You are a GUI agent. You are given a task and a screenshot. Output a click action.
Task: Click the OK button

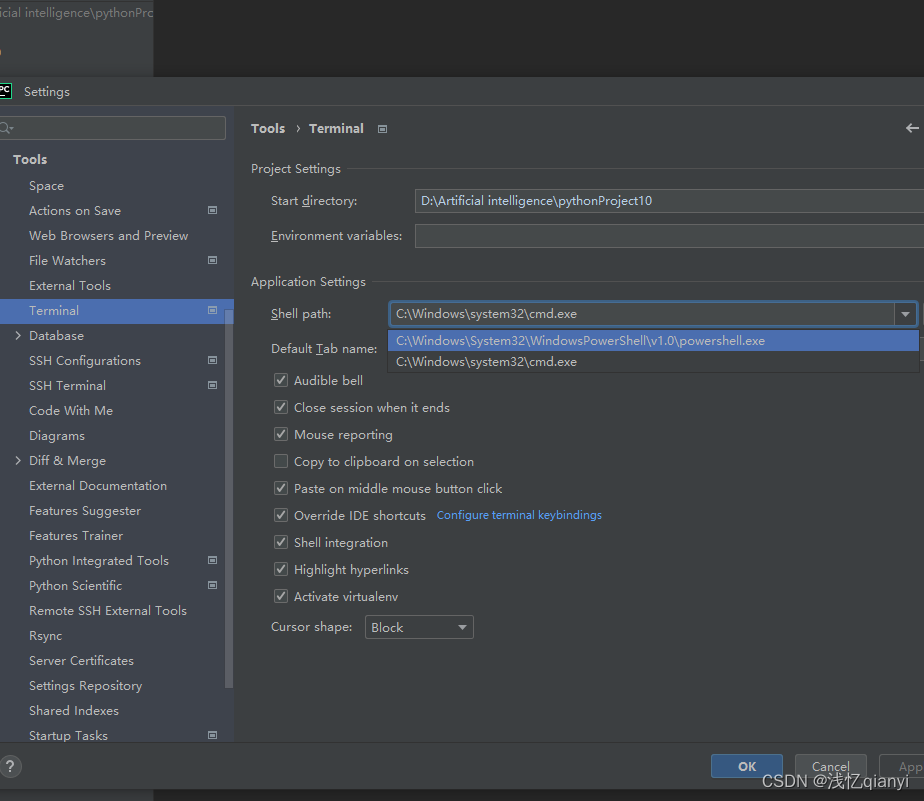[x=746, y=766]
